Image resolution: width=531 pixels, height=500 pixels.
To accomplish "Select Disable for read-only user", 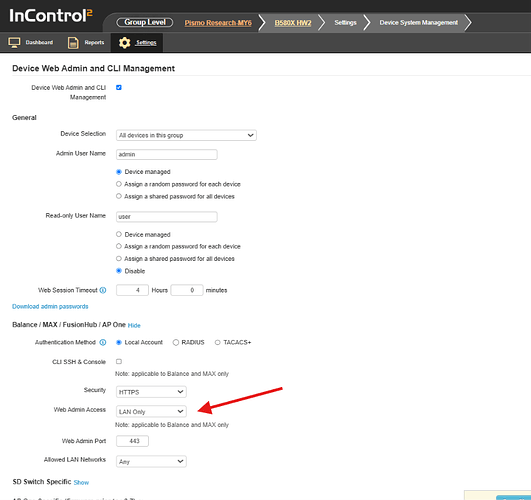I will (119, 271).
